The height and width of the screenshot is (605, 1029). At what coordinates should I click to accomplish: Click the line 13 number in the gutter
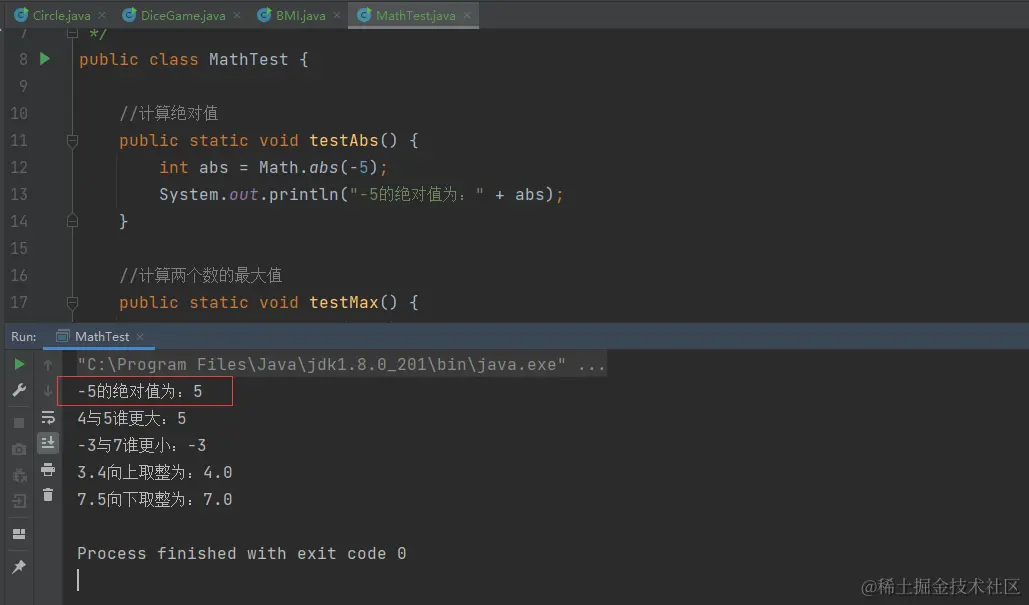point(19,194)
